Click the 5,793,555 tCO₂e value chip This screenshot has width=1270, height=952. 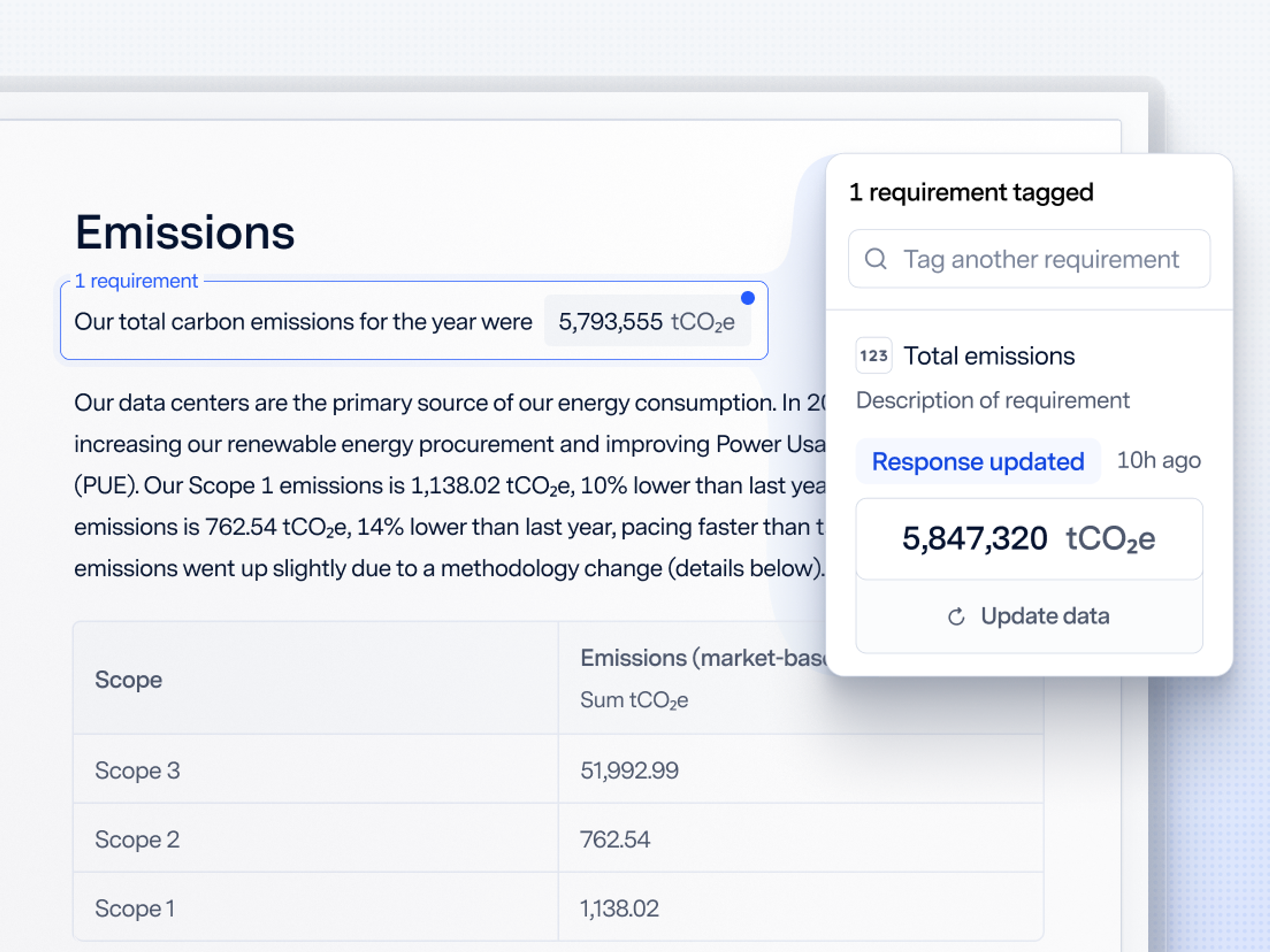click(647, 321)
